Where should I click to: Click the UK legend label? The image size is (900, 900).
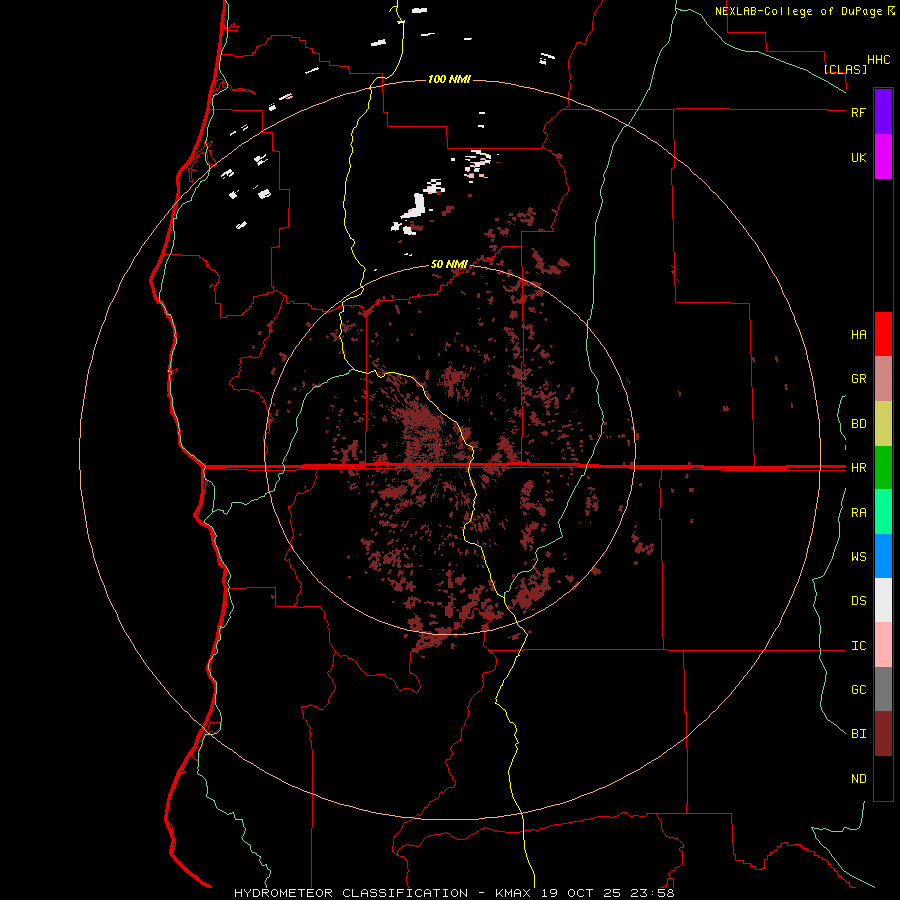click(x=858, y=157)
